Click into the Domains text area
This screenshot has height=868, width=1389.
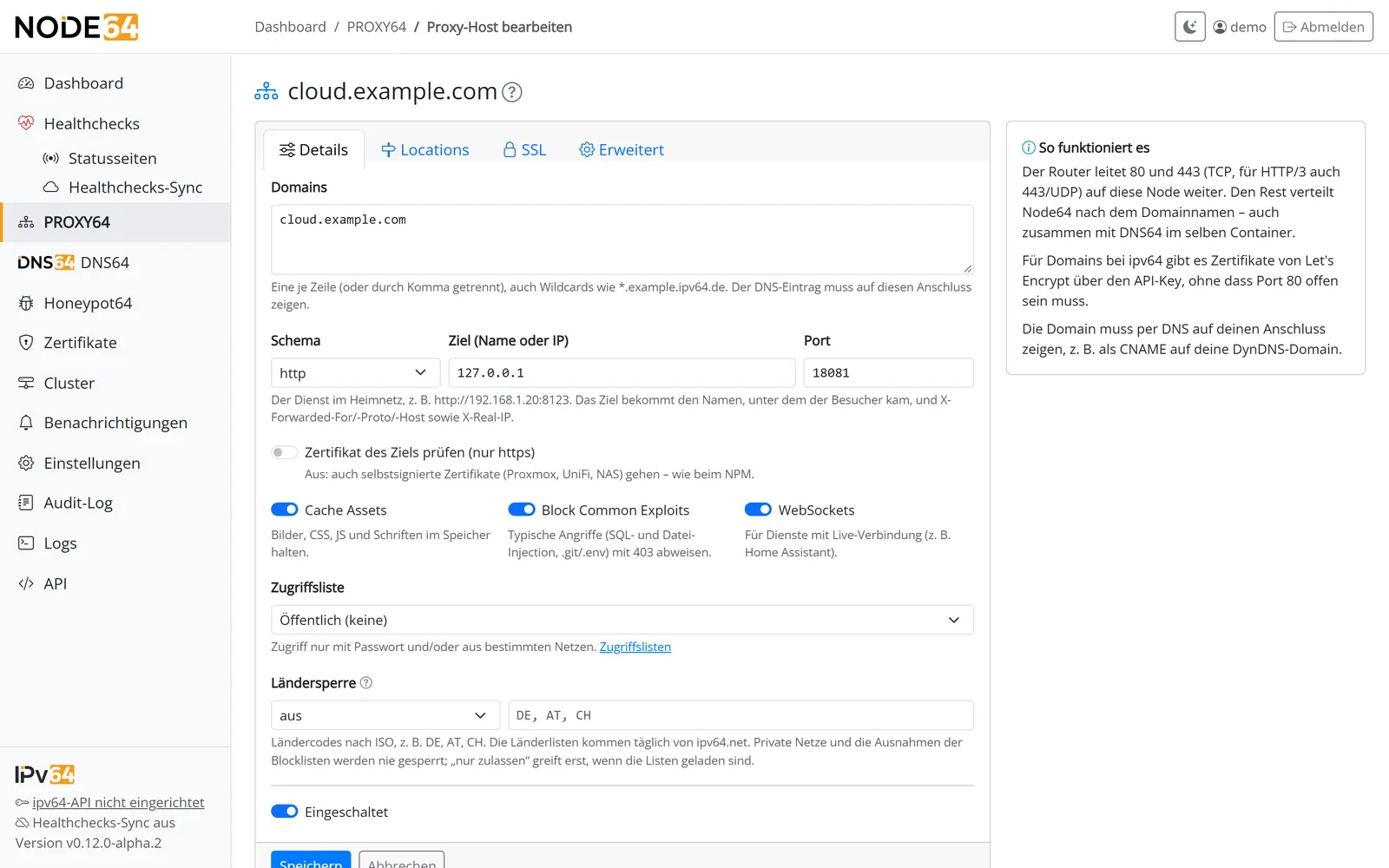(x=622, y=240)
